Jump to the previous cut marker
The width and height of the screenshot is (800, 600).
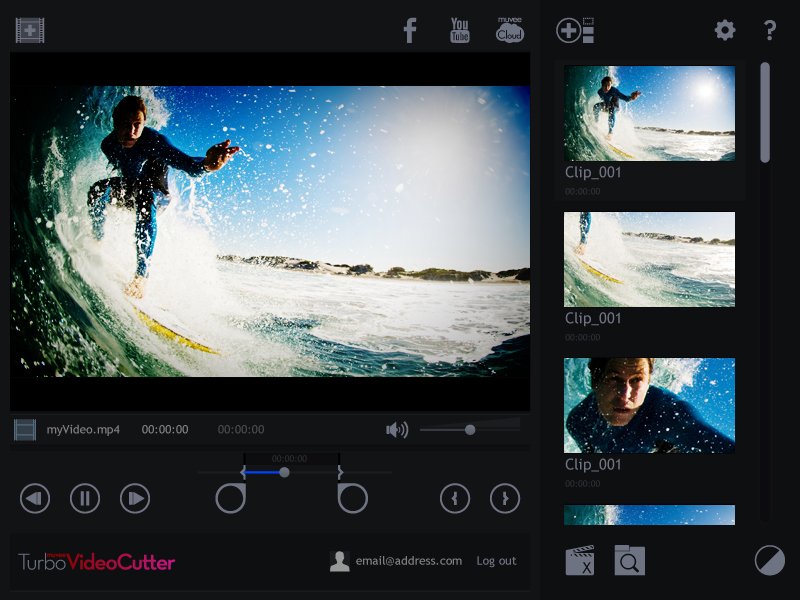[x=455, y=498]
